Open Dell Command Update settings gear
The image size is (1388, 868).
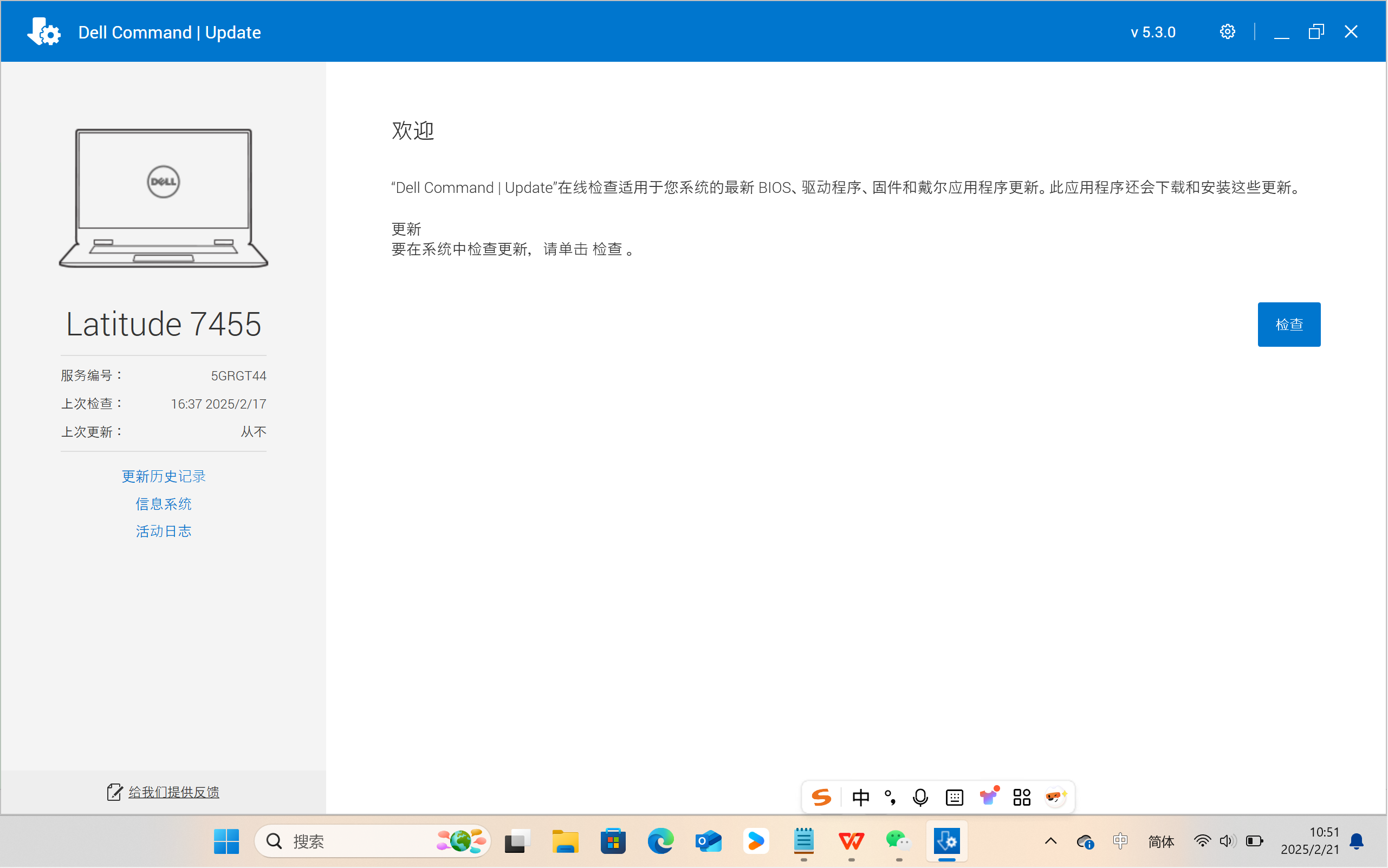point(1227,32)
